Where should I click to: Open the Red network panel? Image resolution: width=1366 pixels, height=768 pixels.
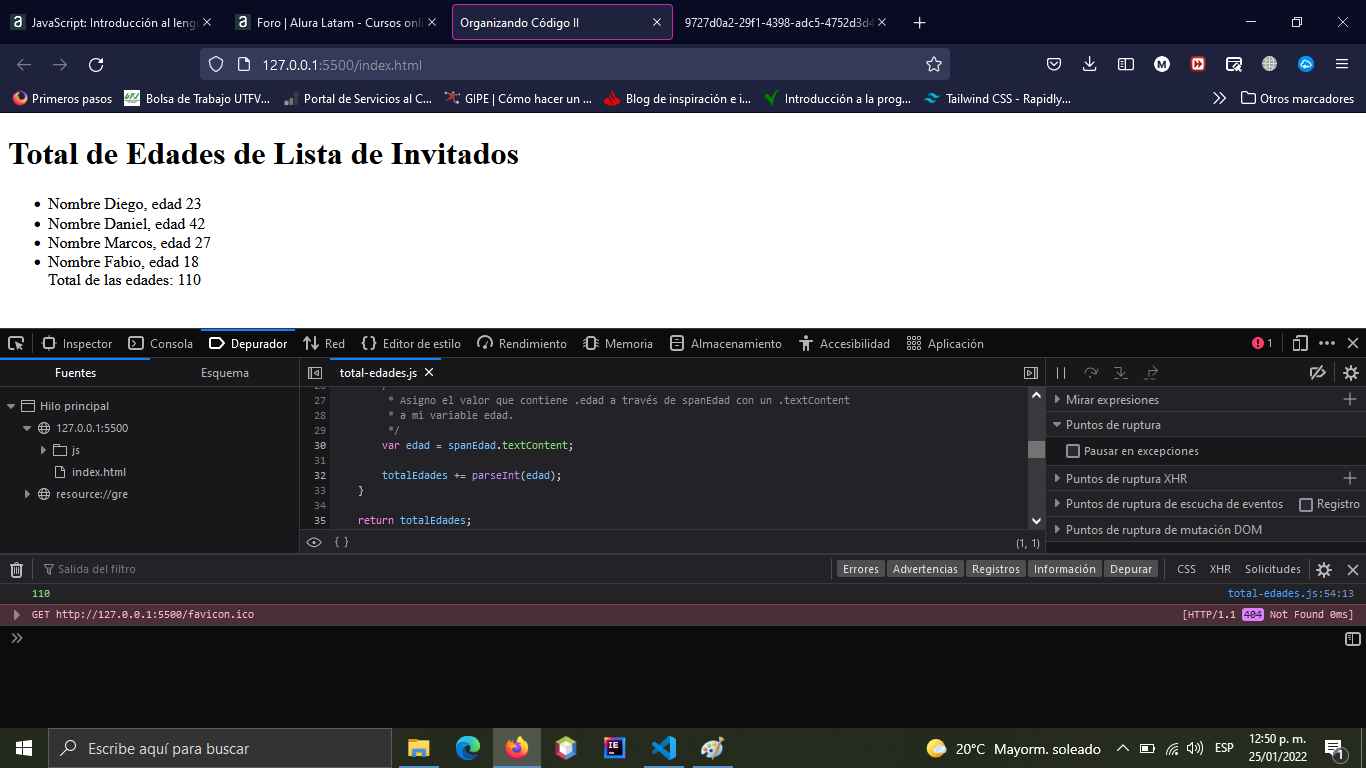point(324,343)
